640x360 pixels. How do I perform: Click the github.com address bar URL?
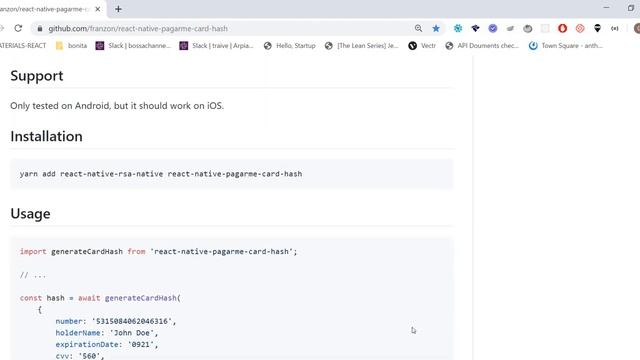pyautogui.click(x=138, y=29)
